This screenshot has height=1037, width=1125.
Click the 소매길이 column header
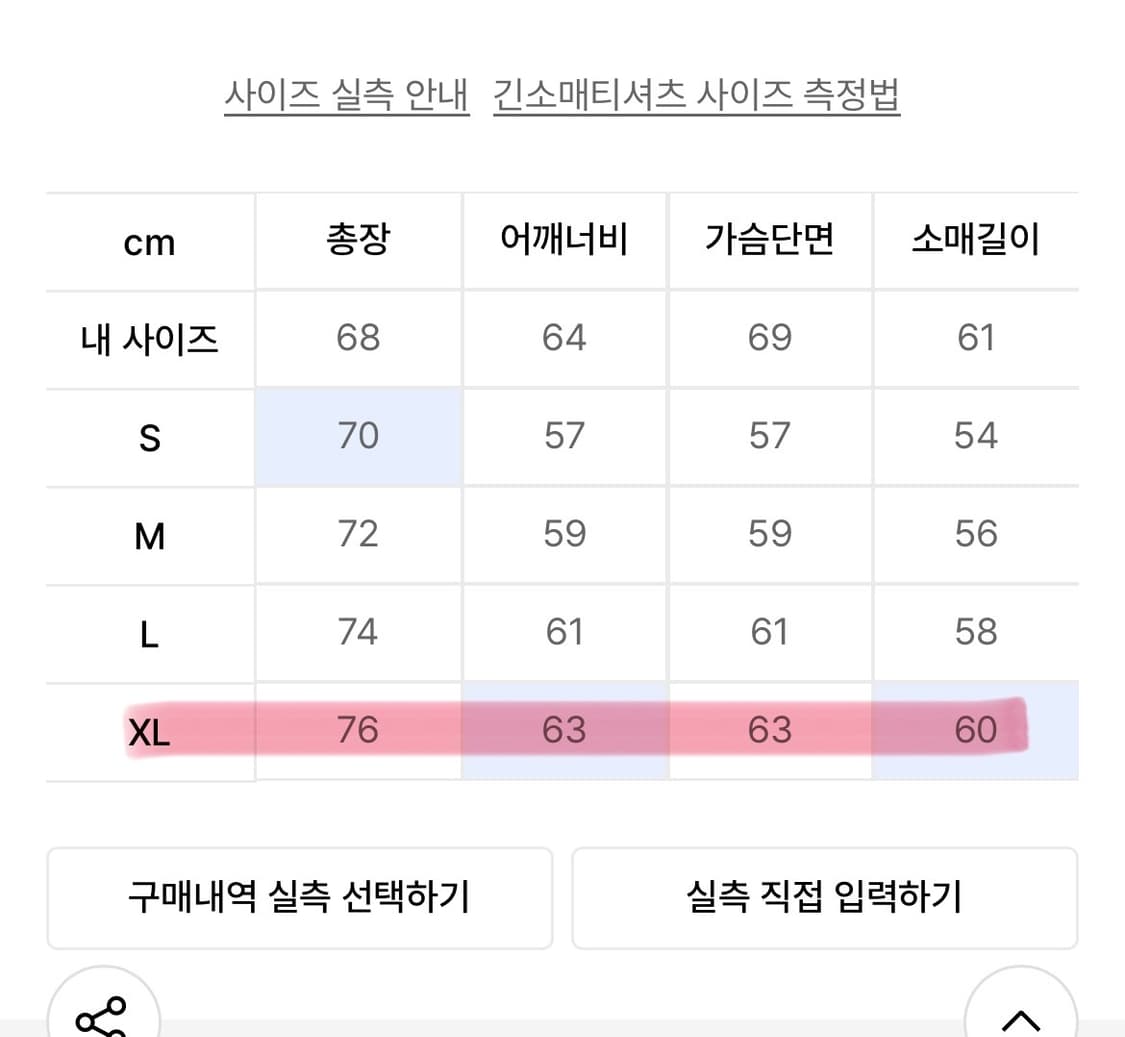point(975,241)
